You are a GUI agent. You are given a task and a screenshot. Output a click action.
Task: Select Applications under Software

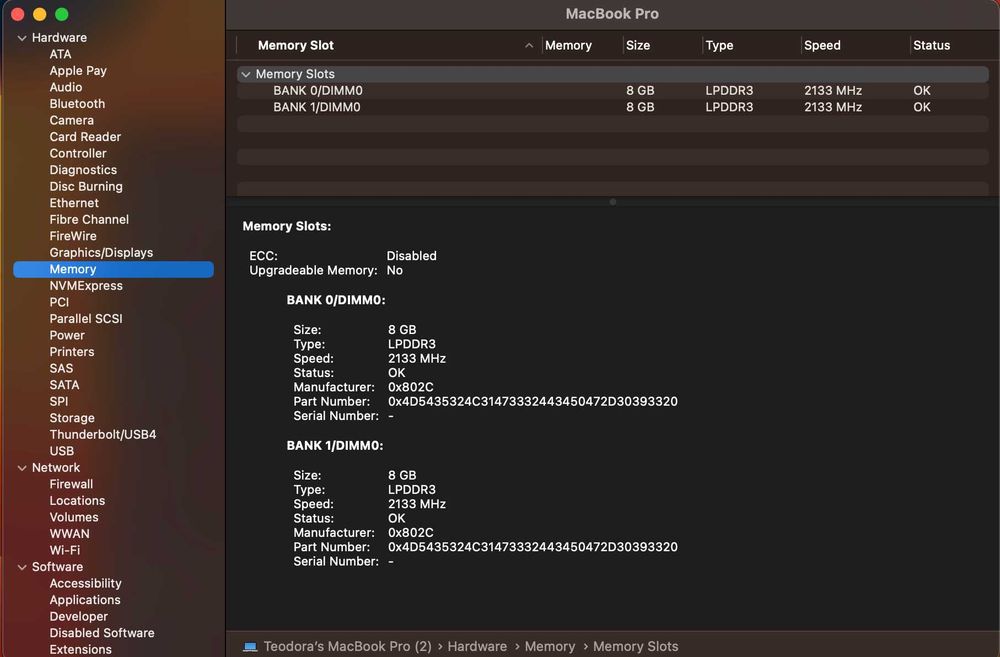(x=85, y=600)
